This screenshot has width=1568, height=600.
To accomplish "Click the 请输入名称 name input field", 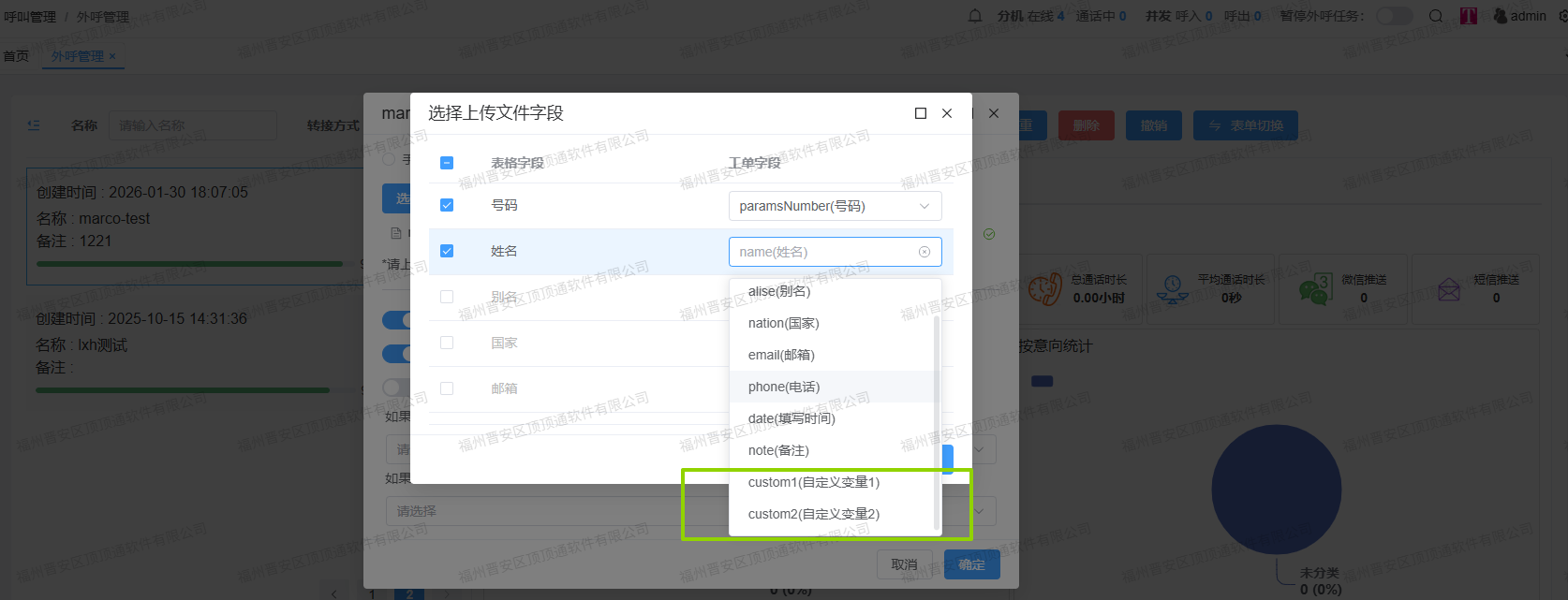I will pyautogui.click(x=192, y=125).
